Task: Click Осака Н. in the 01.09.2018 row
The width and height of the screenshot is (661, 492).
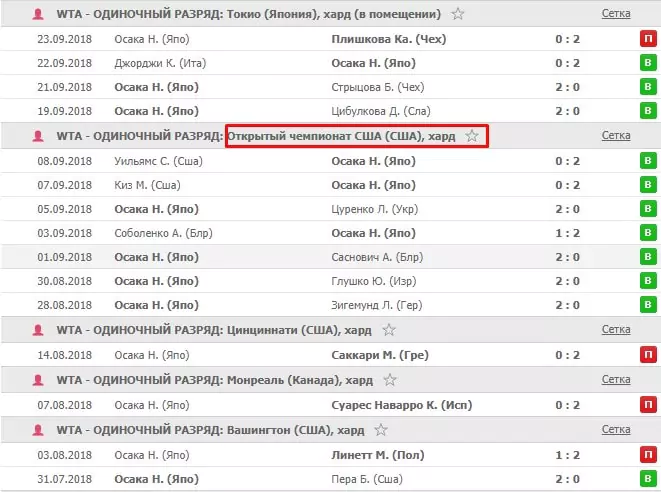Action: [156, 257]
